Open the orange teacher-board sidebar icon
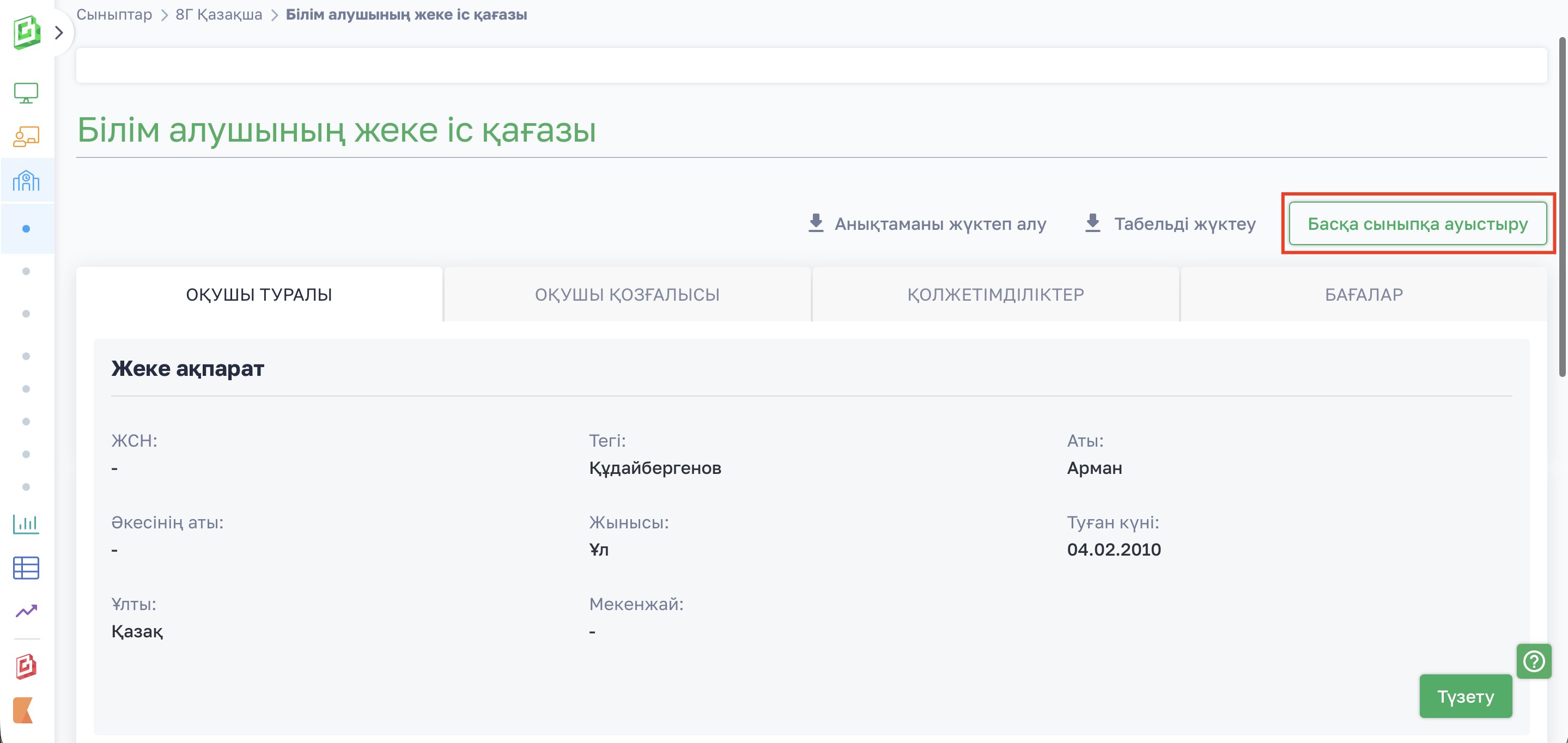The width and height of the screenshot is (1568, 743). [26, 136]
